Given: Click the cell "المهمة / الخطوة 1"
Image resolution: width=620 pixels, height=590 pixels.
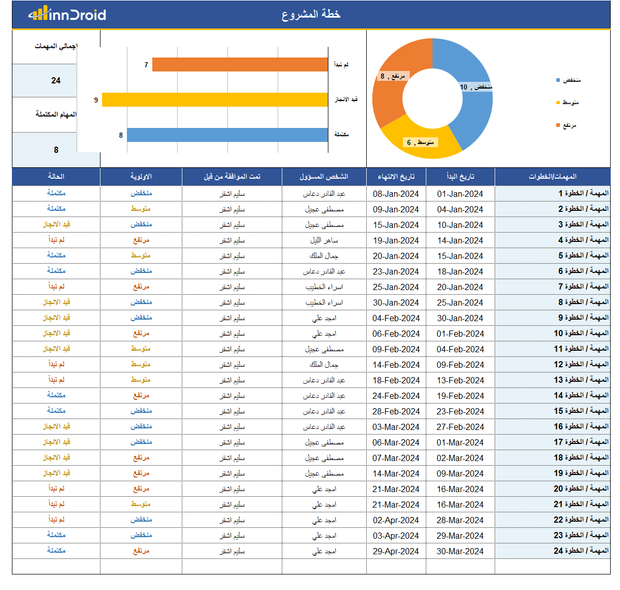Looking at the screenshot, I should coord(553,193).
